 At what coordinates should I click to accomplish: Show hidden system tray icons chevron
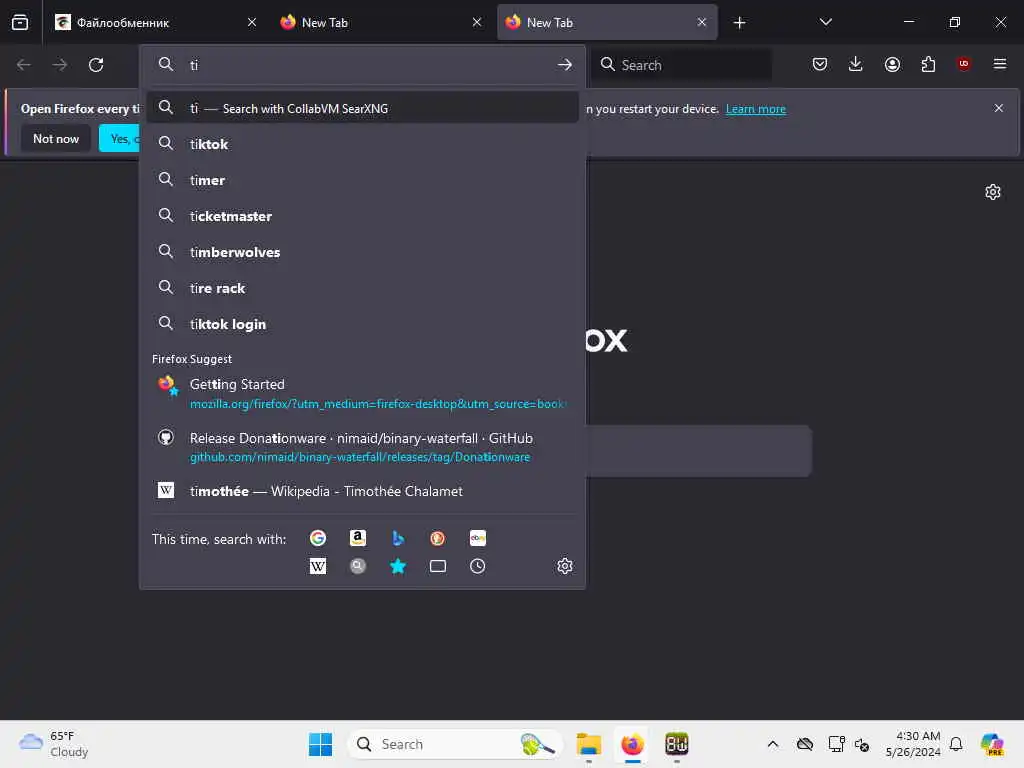[x=773, y=744]
